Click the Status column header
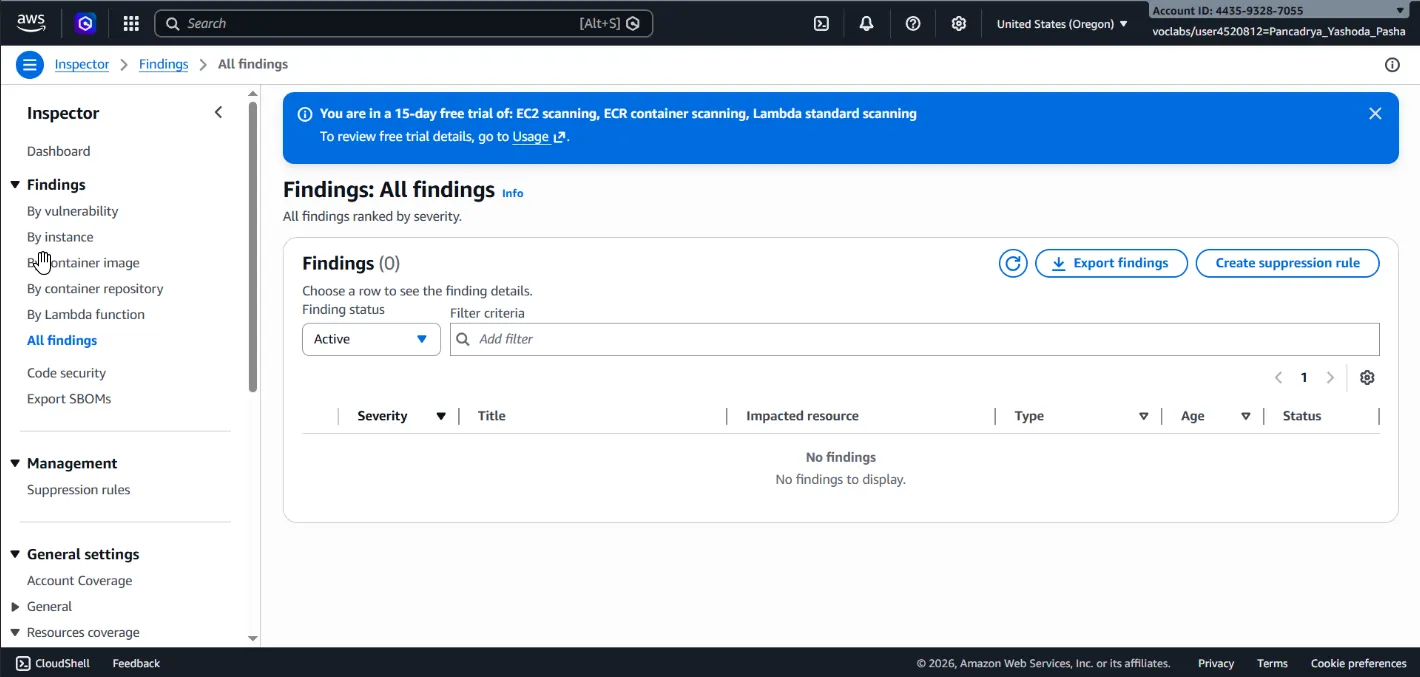 tap(1302, 416)
